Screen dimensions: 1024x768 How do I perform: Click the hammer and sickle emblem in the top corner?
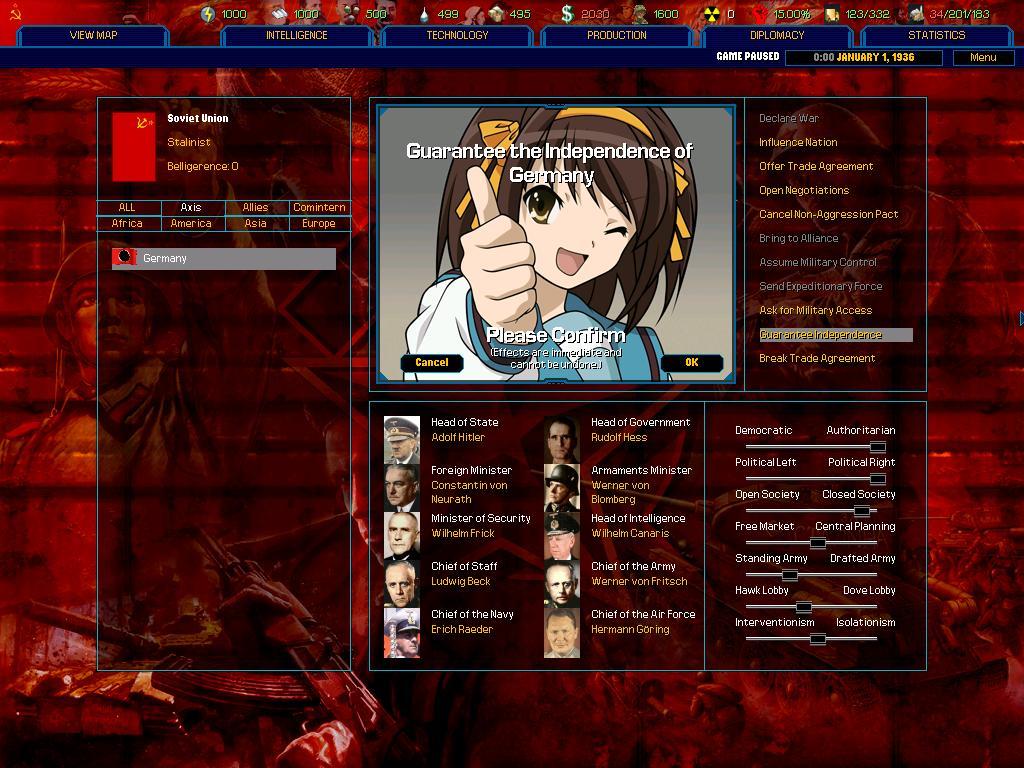coord(16,13)
